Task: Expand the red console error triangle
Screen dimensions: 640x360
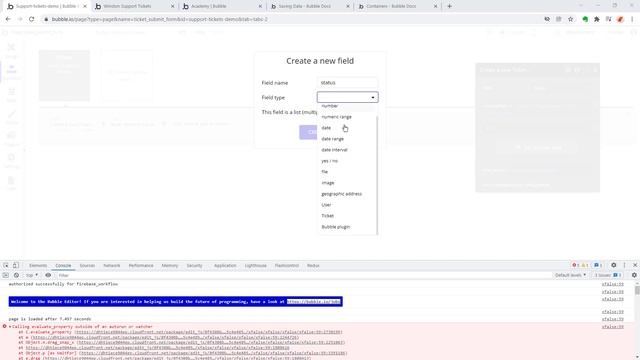Action: (x=10, y=327)
